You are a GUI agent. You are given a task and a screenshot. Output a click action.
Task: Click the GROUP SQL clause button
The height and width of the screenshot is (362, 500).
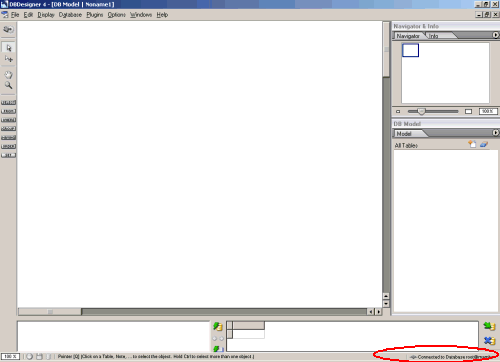coord(8,129)
